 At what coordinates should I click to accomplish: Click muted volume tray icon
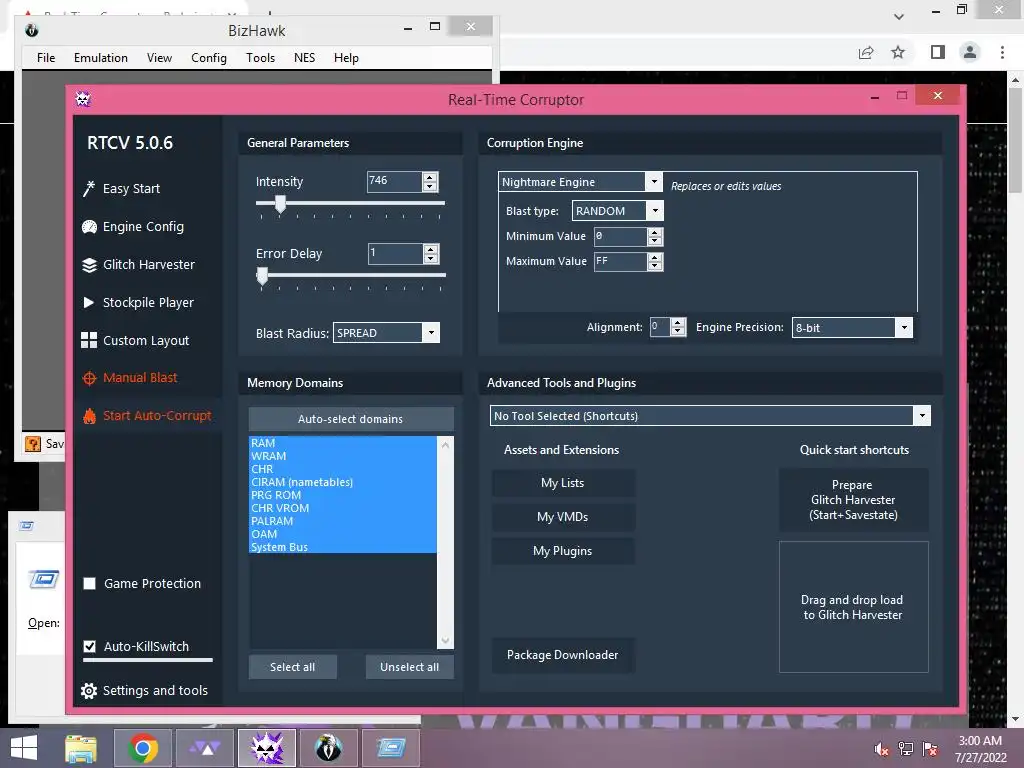882,749
